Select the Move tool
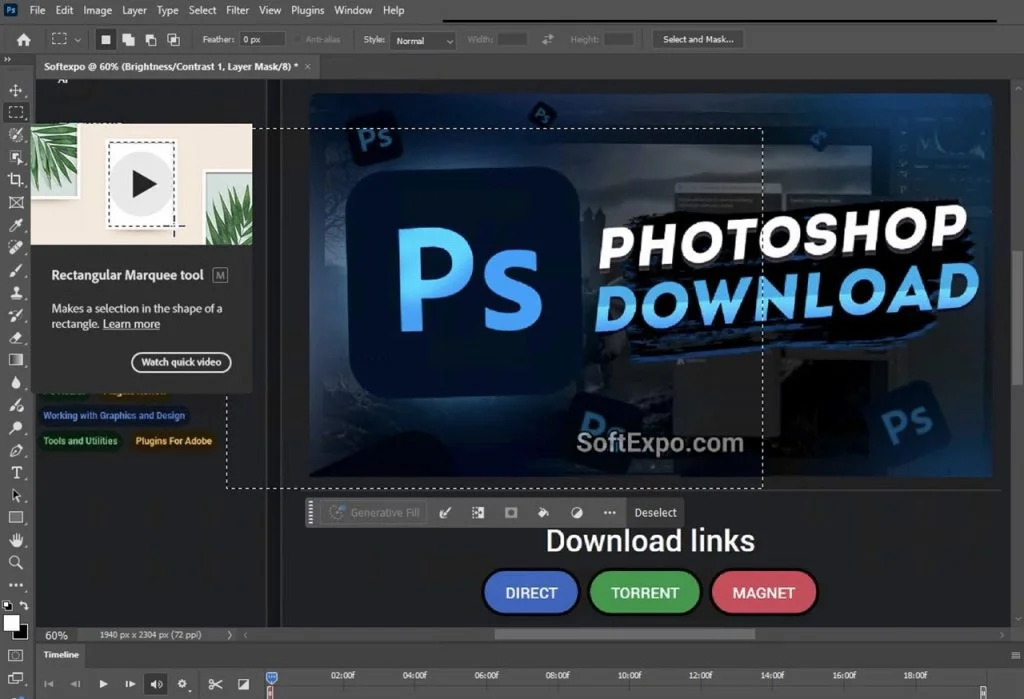Screen dimensions: 1024x699 pyautogui.click(x=15, y=89)
